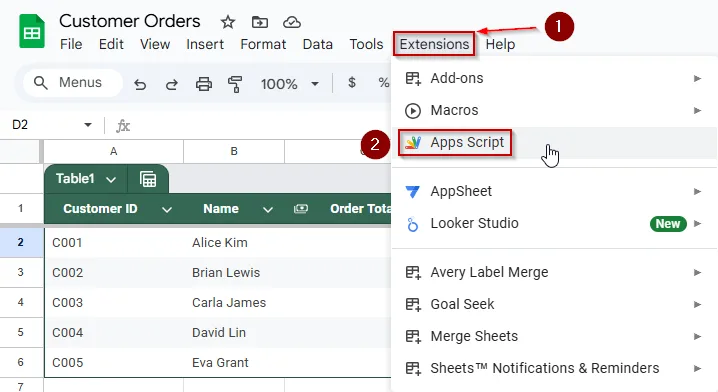Viewport: 718px width, 392px height.
Task: Click the move to folder icon
Action: coord(260,22)
